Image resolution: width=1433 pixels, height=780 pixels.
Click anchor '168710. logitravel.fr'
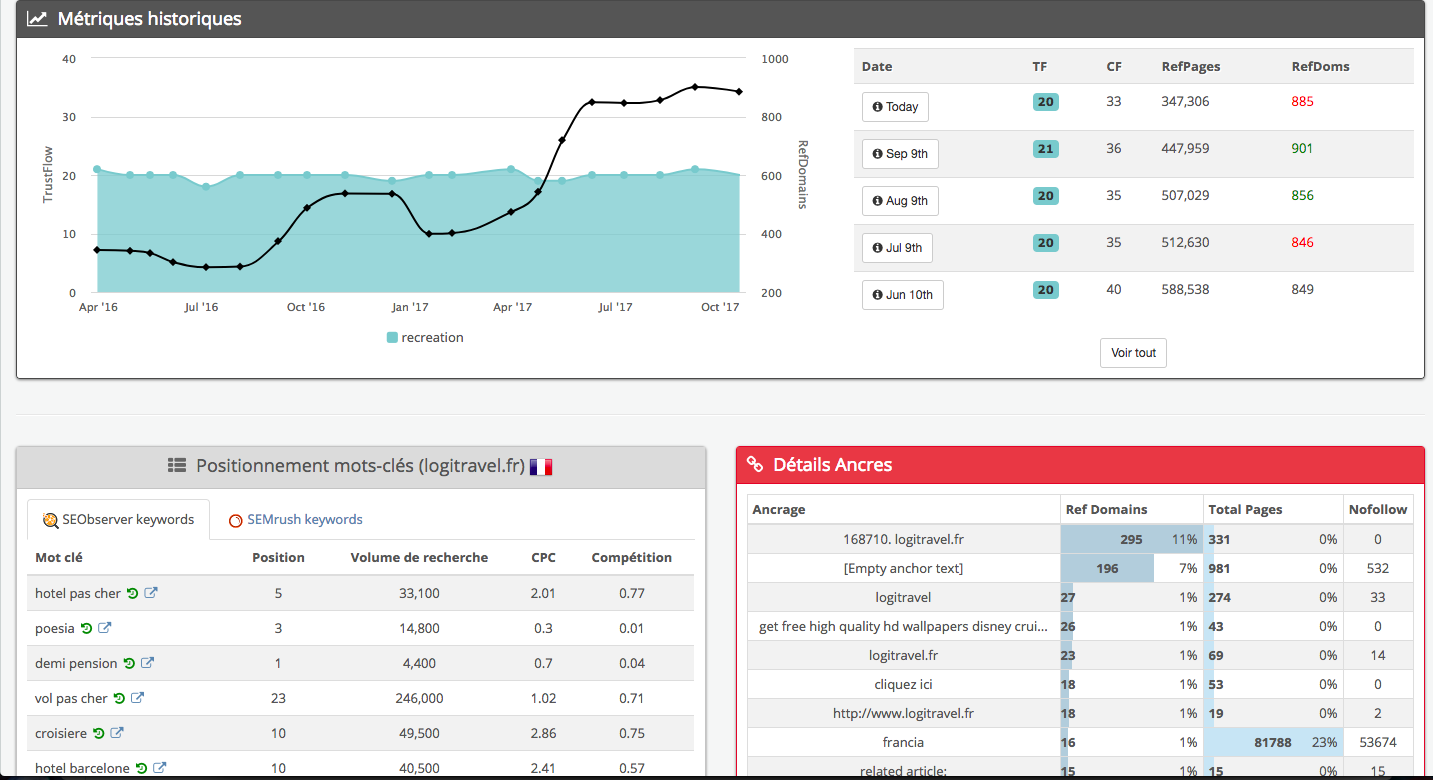point(903,539)
